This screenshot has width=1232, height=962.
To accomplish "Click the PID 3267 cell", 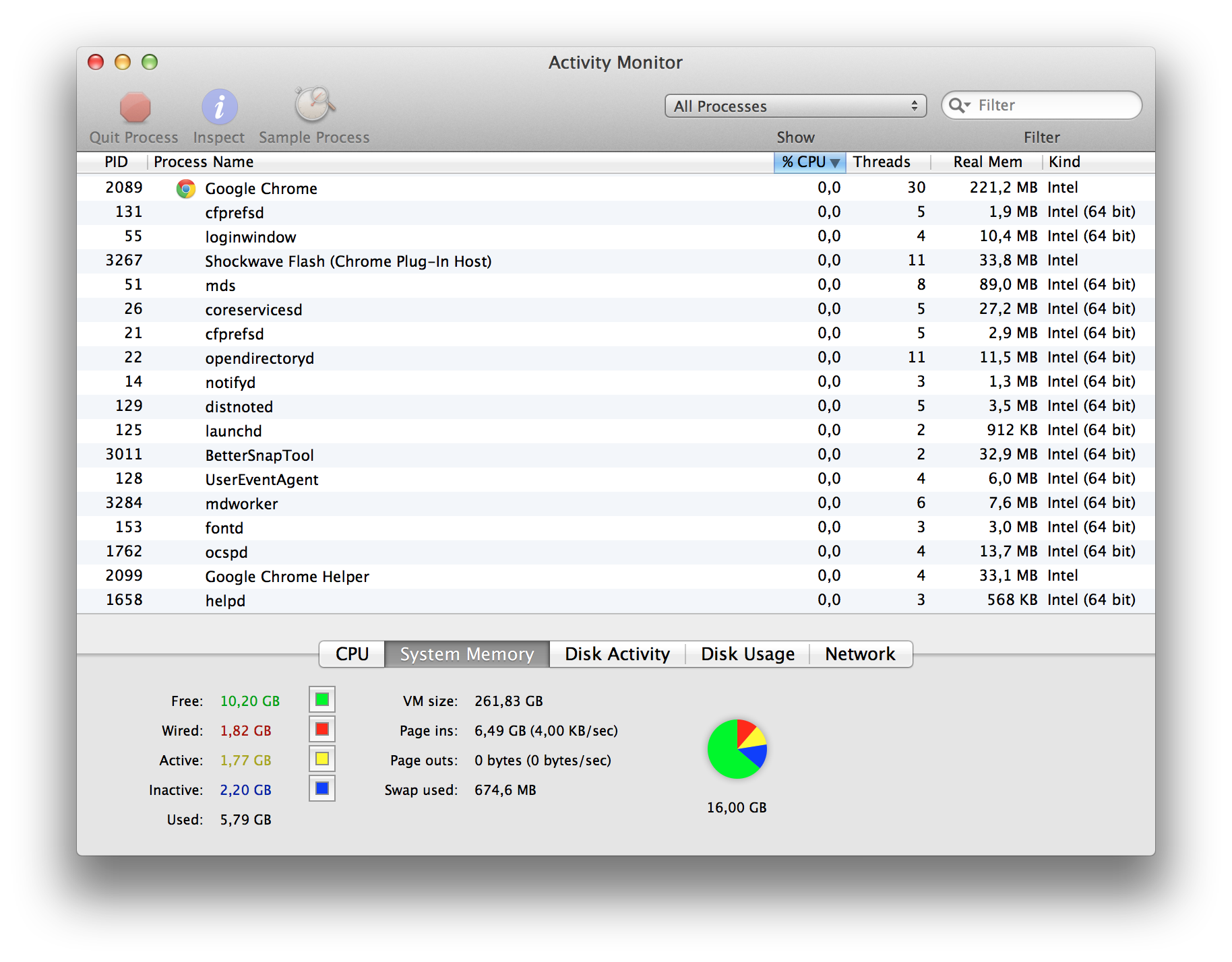I will click(124, 261).
